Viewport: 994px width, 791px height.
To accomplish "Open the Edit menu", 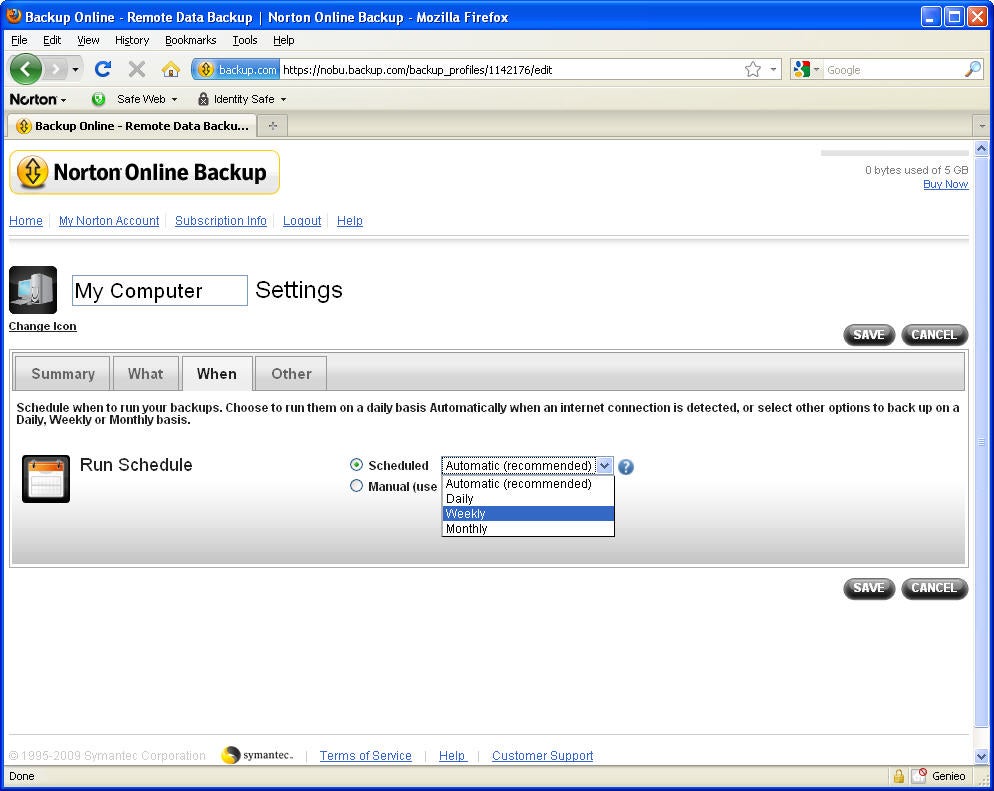I will [52, 40].
